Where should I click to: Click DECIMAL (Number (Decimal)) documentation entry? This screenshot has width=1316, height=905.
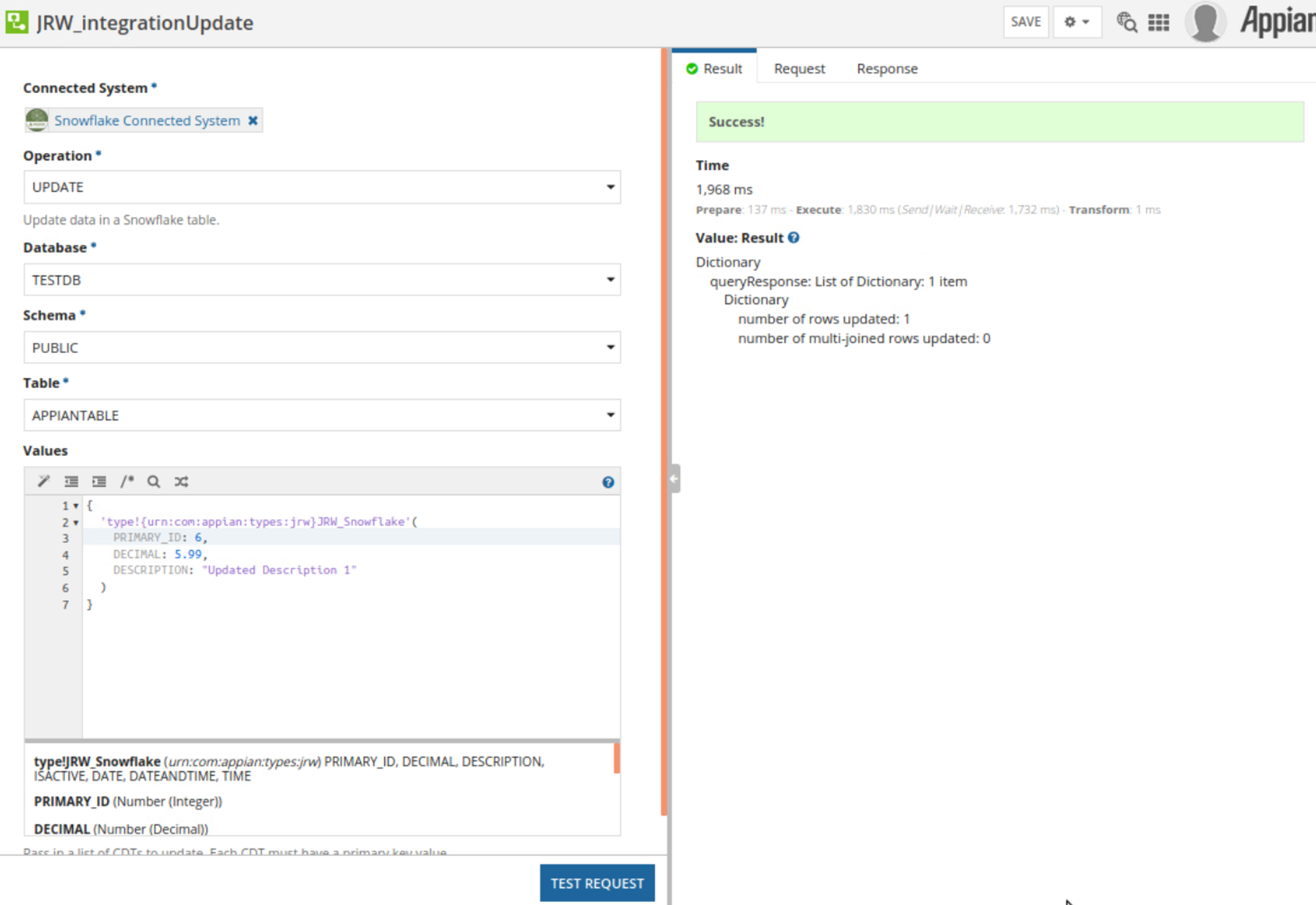pos(121,829)
